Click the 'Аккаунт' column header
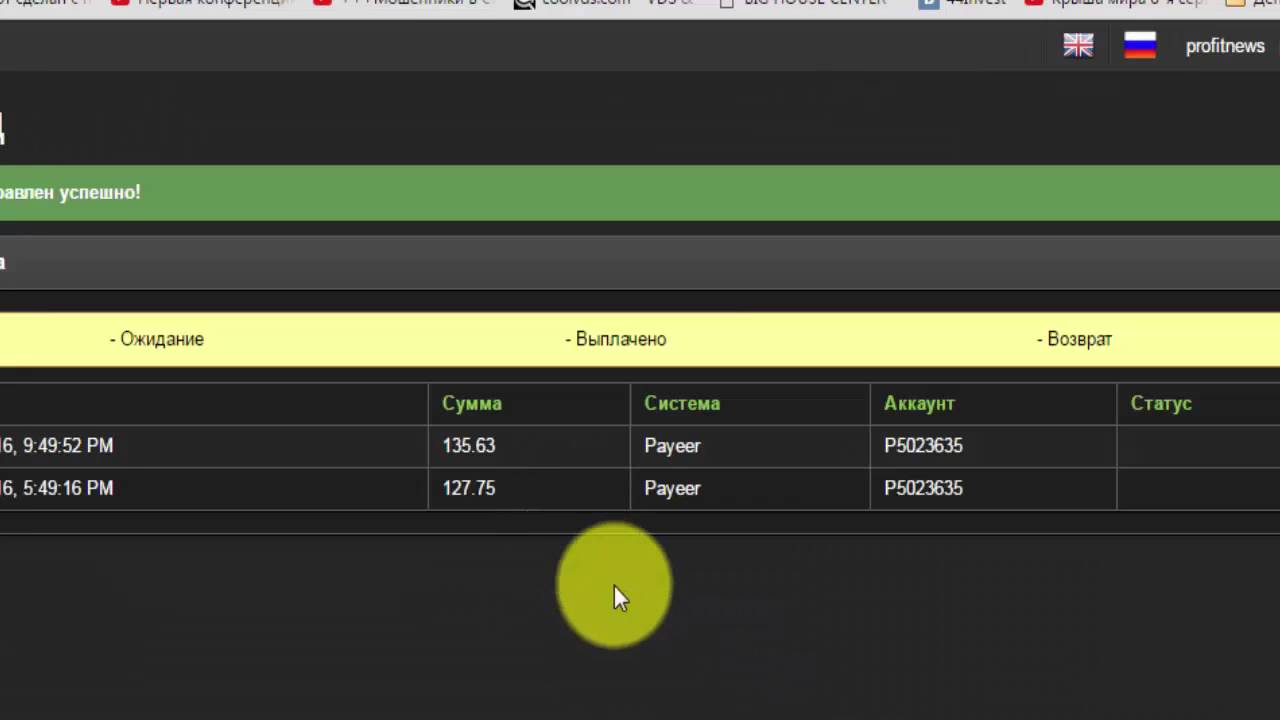This screenshot has width=1280, height=720. click(x=919, y=403)
